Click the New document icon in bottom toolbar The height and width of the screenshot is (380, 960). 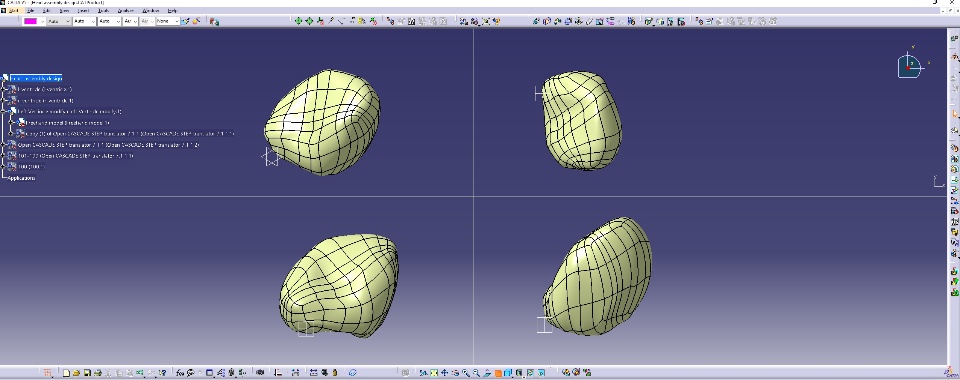coord(66,372)
